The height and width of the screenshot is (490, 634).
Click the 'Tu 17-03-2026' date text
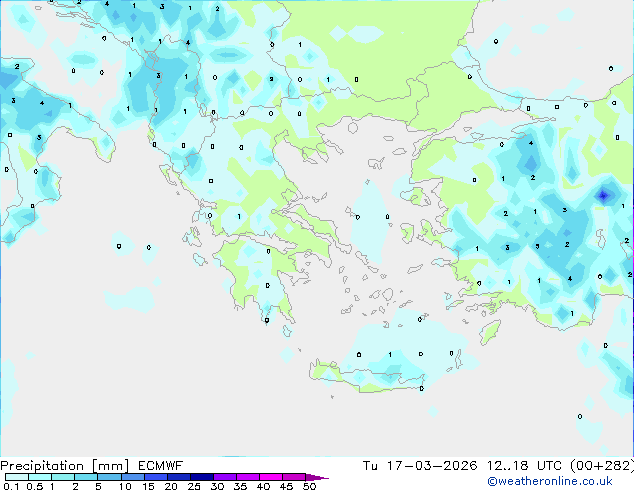tap(420, 466)
